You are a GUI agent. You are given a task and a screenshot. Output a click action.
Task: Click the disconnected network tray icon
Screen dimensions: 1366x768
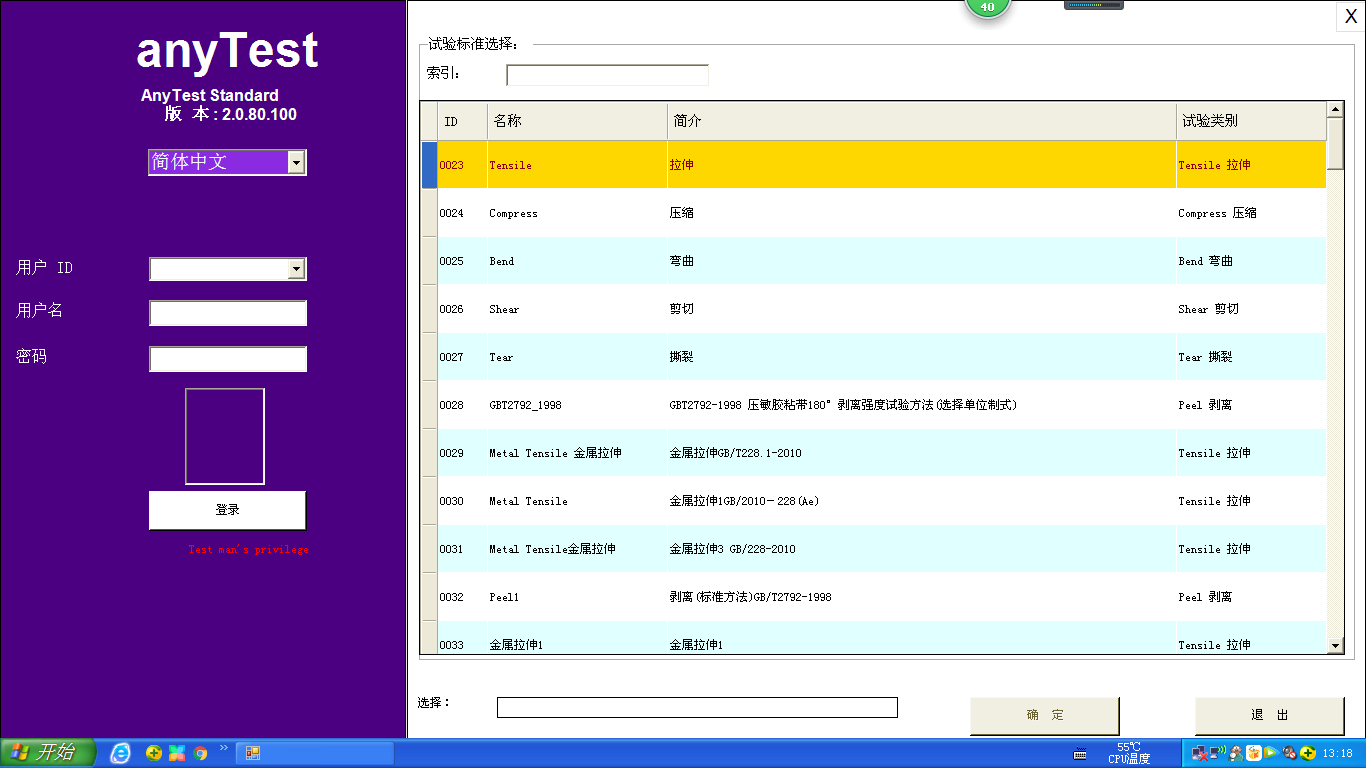1199,753
